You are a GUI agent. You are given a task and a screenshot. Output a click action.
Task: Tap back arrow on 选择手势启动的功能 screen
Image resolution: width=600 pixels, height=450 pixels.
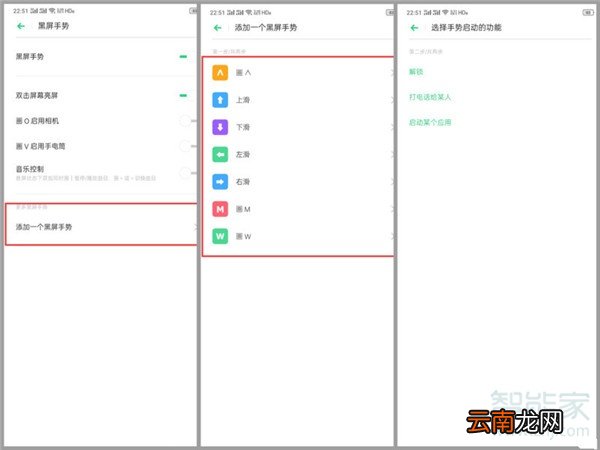pos(414,28)
